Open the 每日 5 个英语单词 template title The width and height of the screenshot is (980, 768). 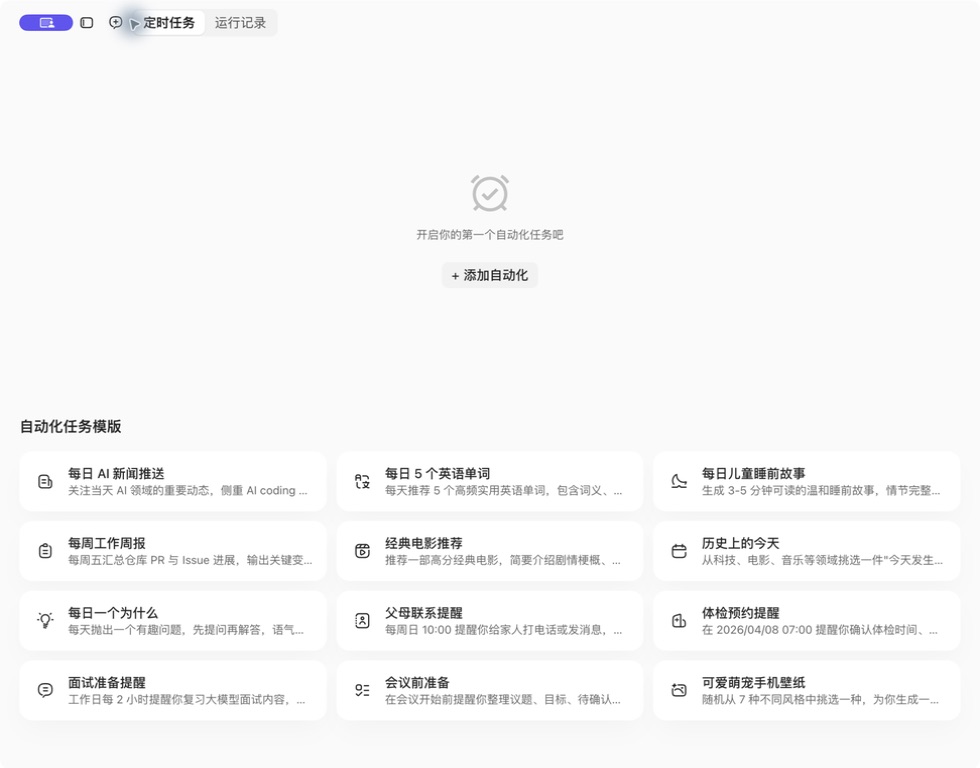pyautogui.click(x=438, y=474)
